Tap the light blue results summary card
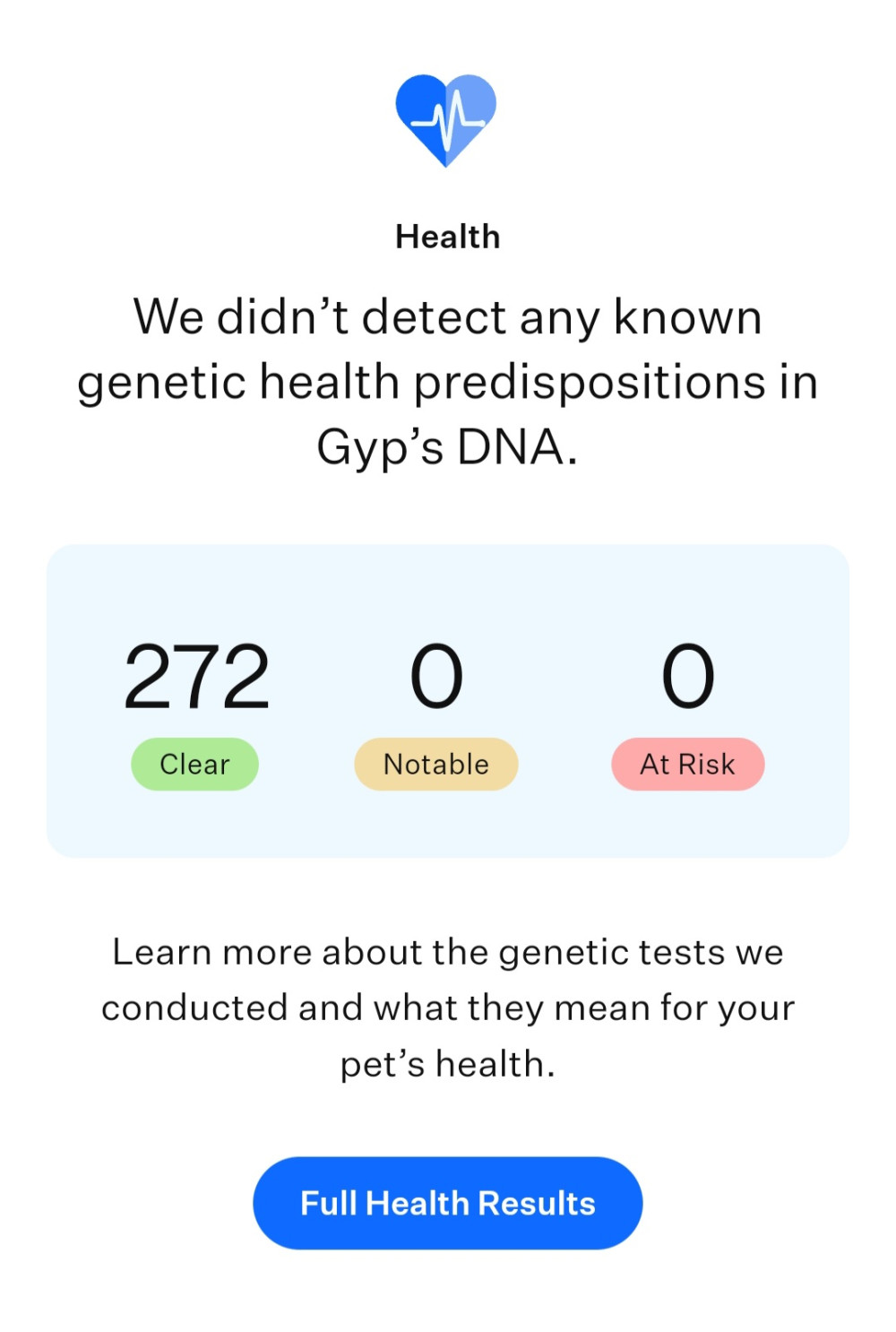Image resolution: width=896 pixels, height=1332 pixels. click(x=447, y=700)
